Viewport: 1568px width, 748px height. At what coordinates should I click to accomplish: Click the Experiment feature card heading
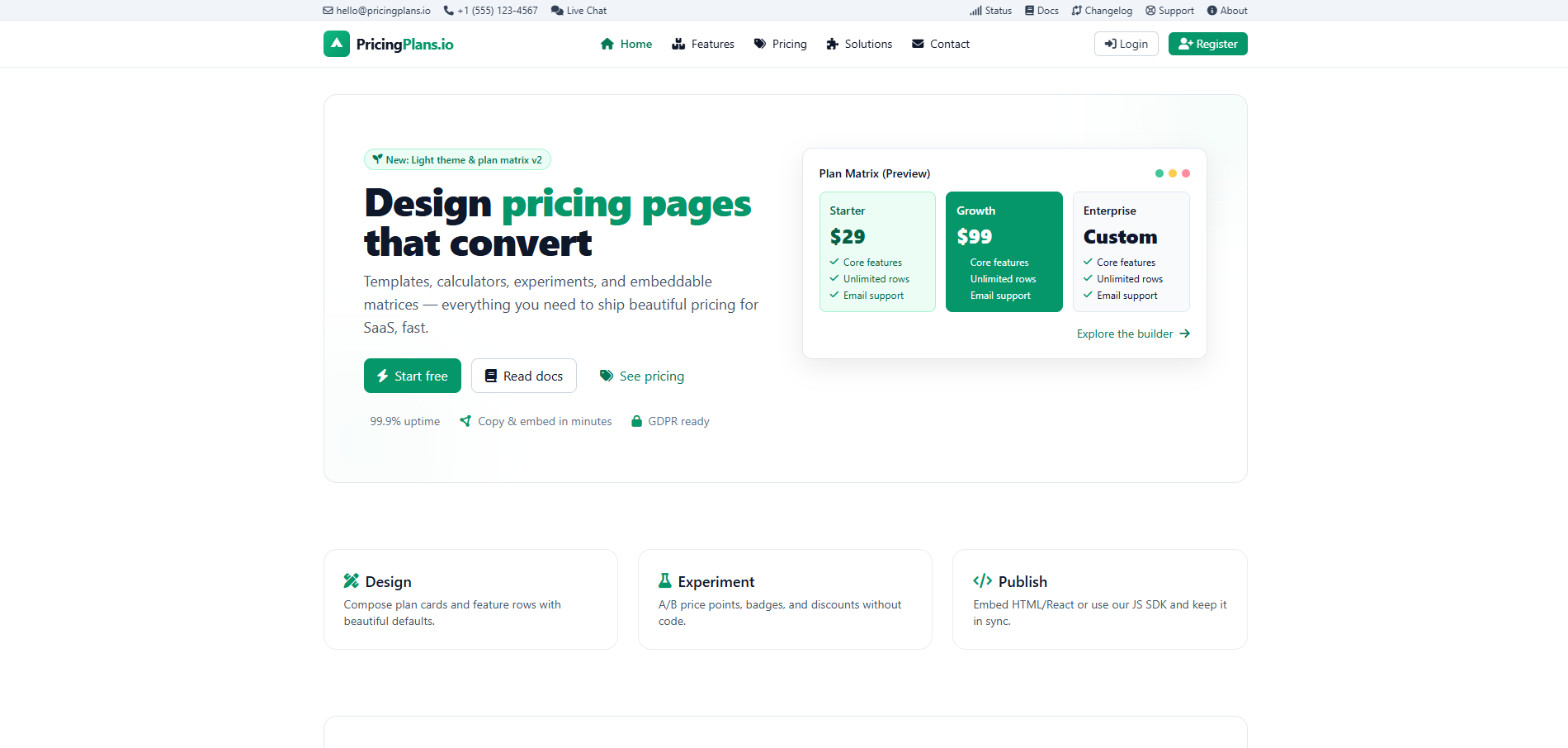(716, 581)
